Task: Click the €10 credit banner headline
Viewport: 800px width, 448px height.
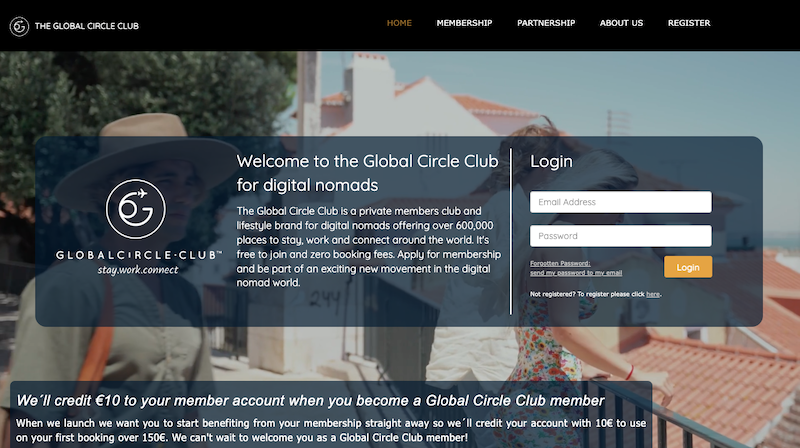Action: pyautogui.click(x=310, y=401)
